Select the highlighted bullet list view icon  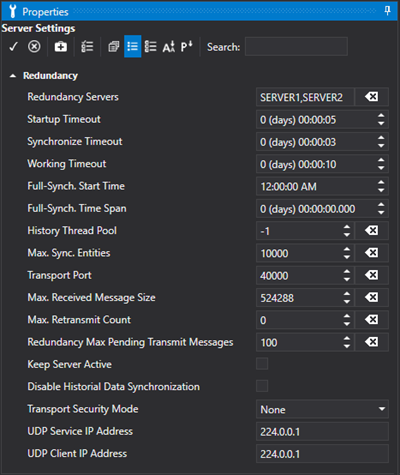coord(133,46)
